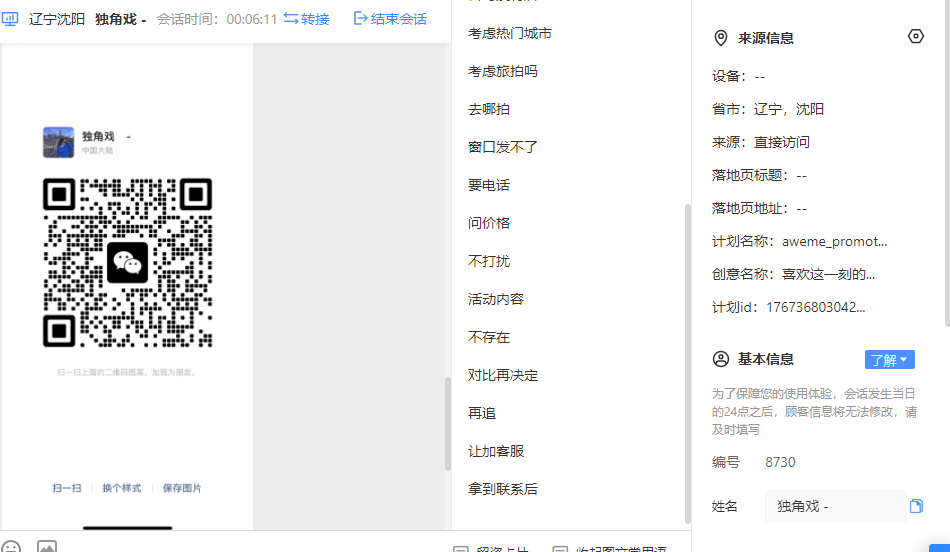Viewport: 950px width, 552px height.
Task: Click the 来源信息 location pin icon
Action: pyautogui.click(x=720, y=38)
